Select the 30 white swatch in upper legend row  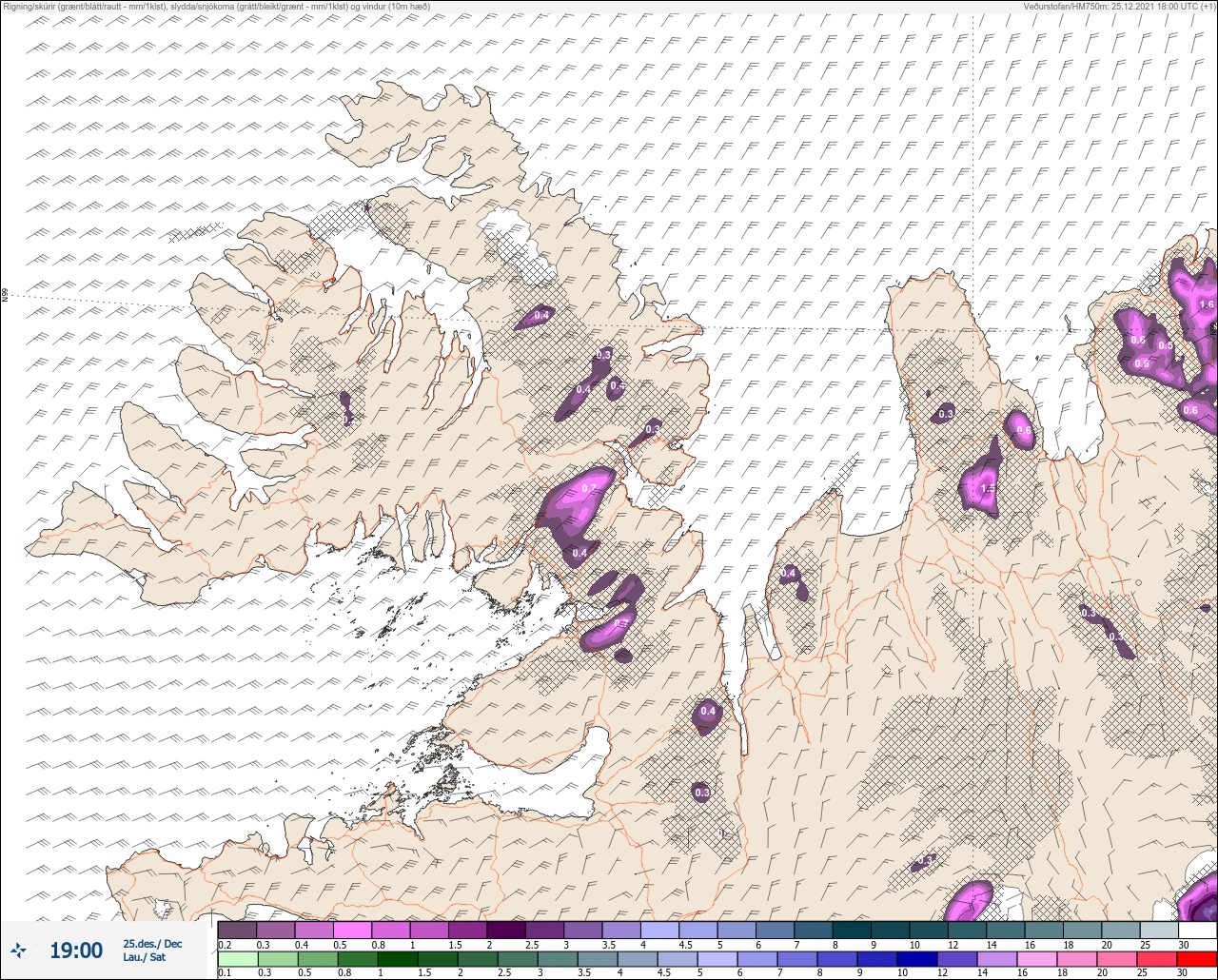point(1197,930)
